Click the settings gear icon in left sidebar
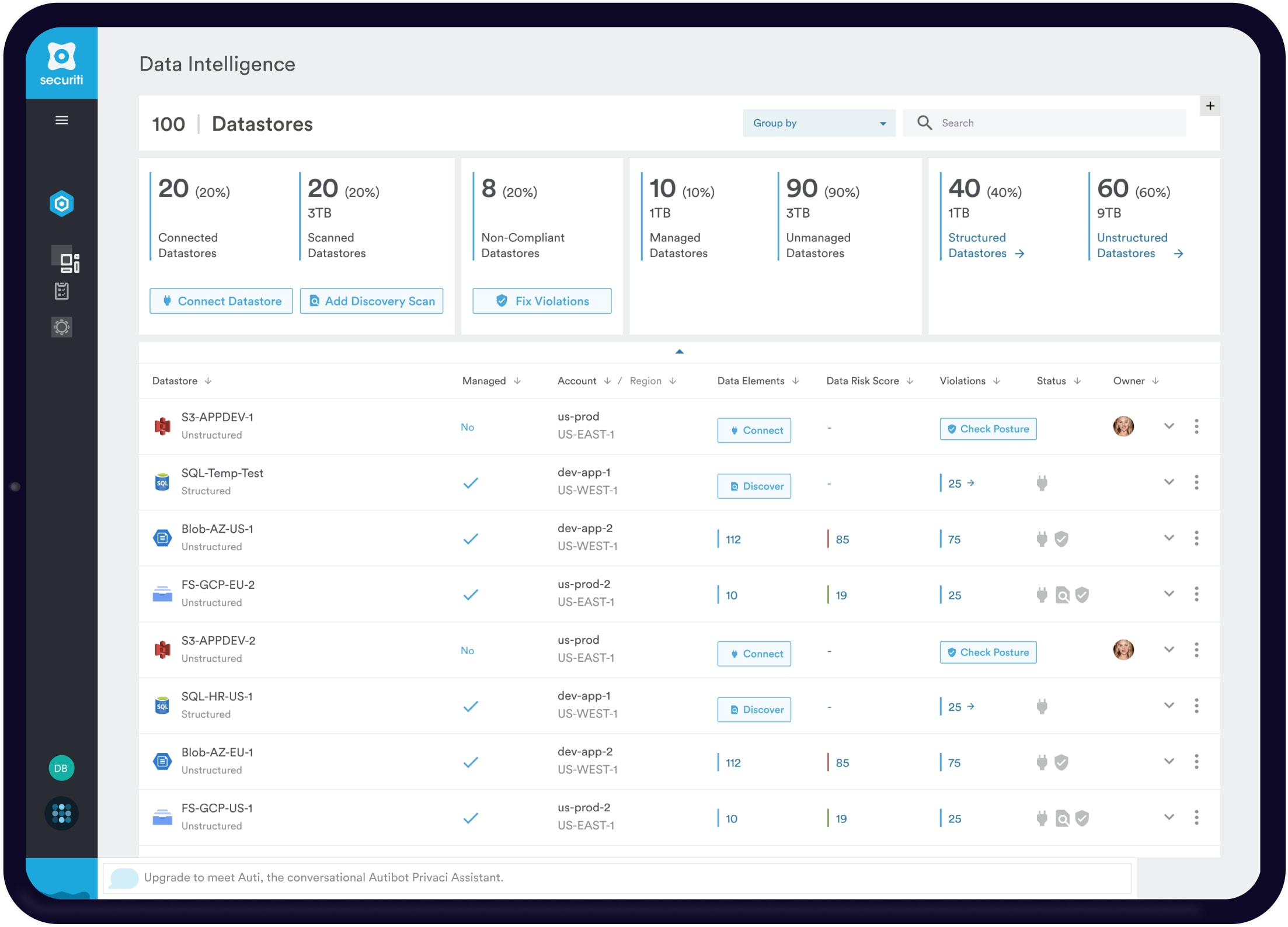1288x927 pixels. (62, 326)
